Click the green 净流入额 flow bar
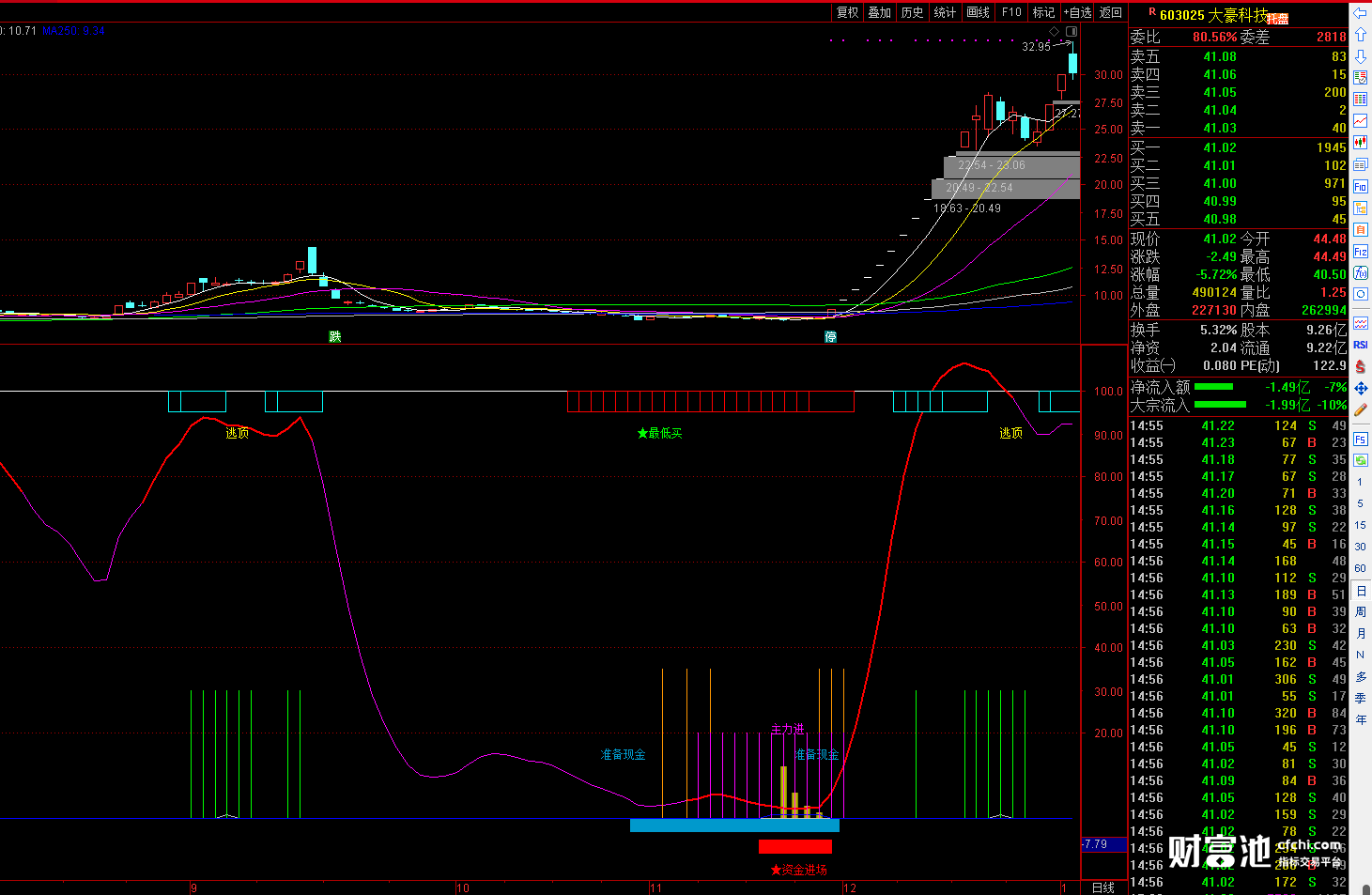The height and width of the screenshot is (895, 1372). pyautogui.click(x=1213, y=387)
